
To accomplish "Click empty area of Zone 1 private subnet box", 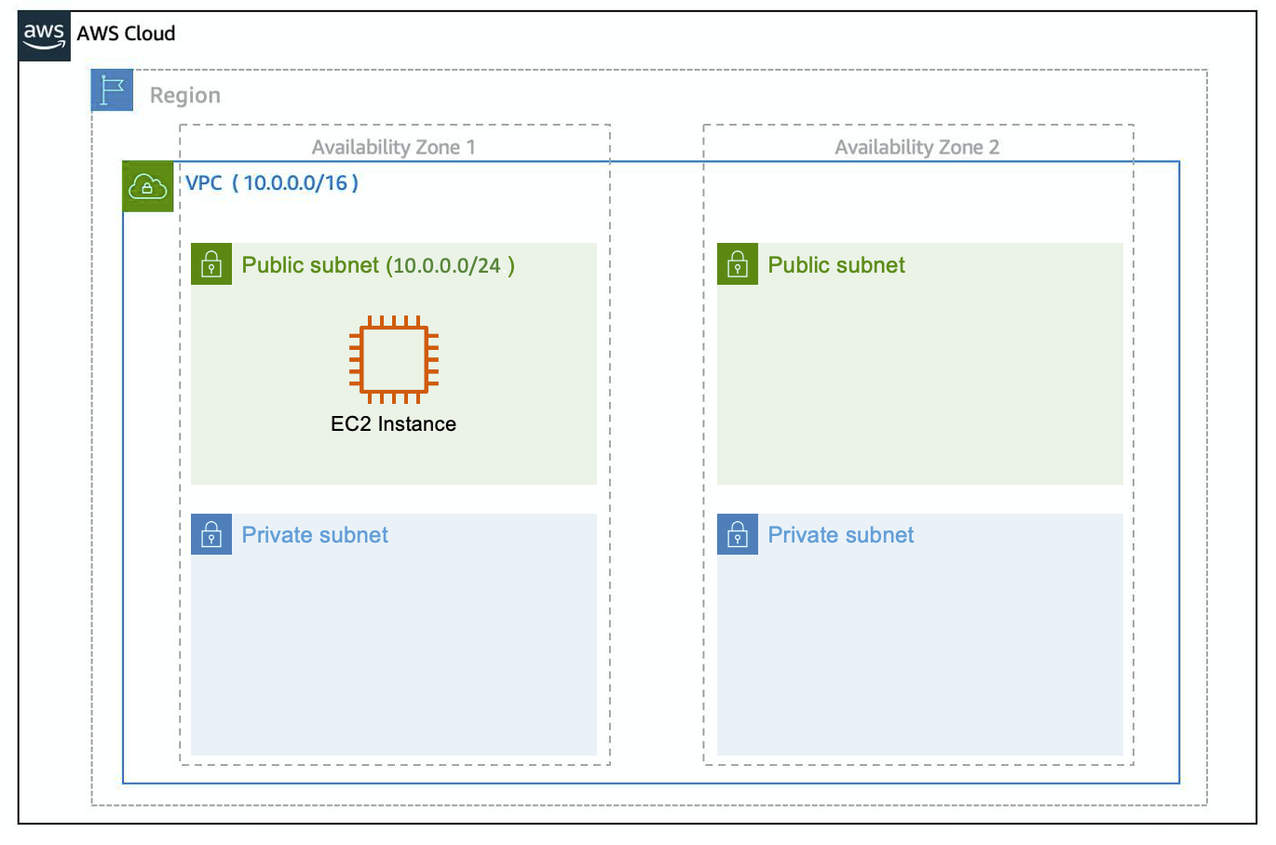I will pyautogui.click(x=393, y=660).
